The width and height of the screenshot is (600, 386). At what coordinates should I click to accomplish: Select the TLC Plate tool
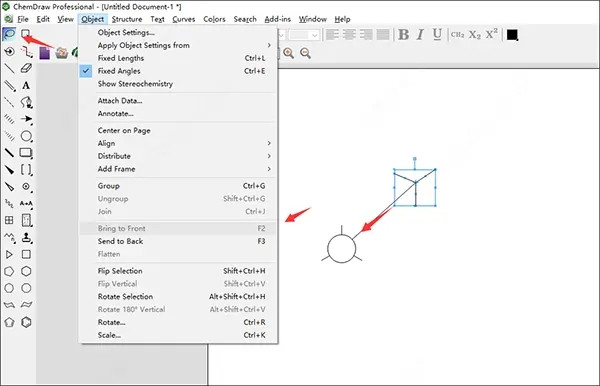(26, 220)
